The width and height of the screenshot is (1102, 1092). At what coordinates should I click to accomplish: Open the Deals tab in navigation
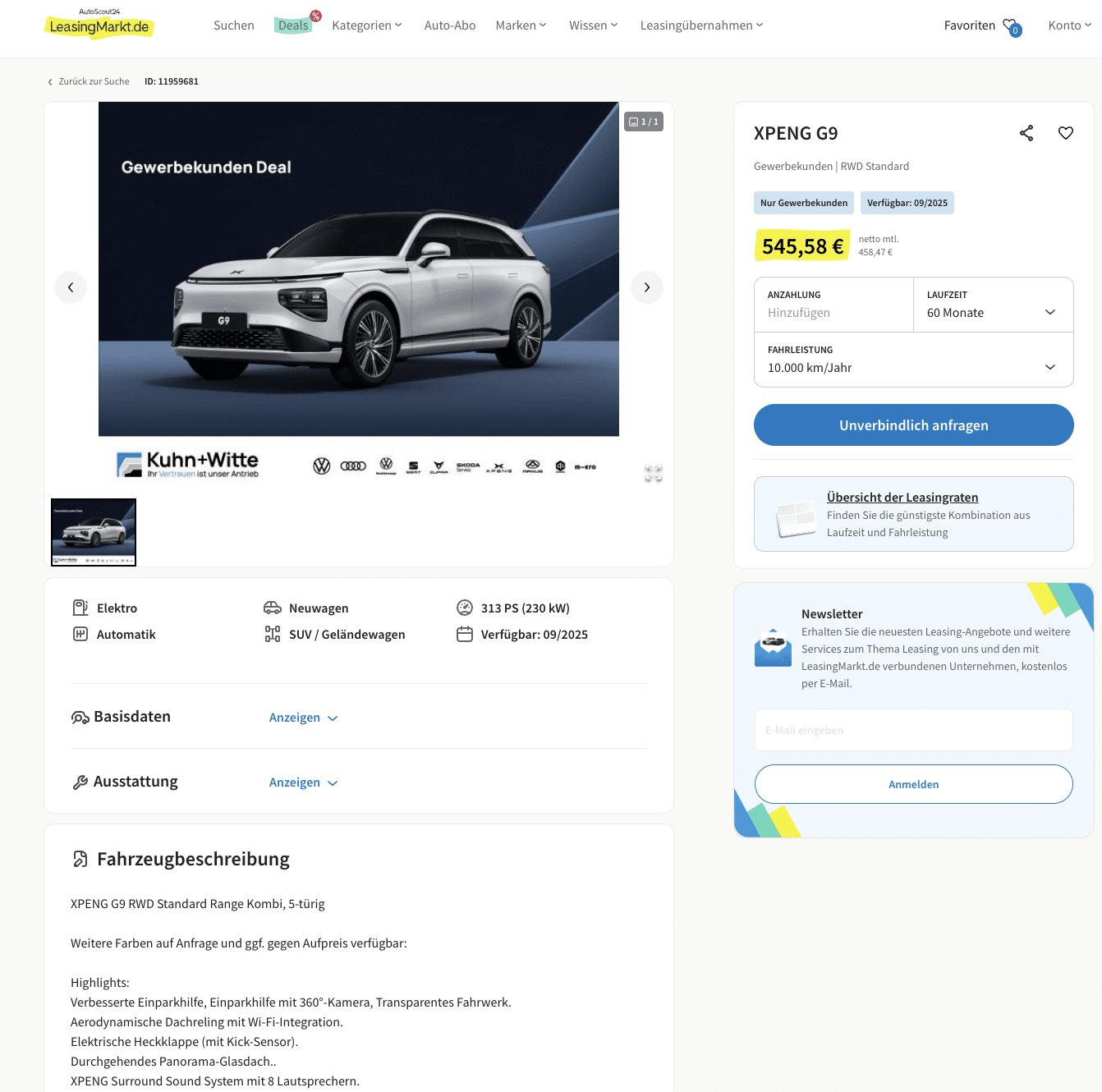294,25
